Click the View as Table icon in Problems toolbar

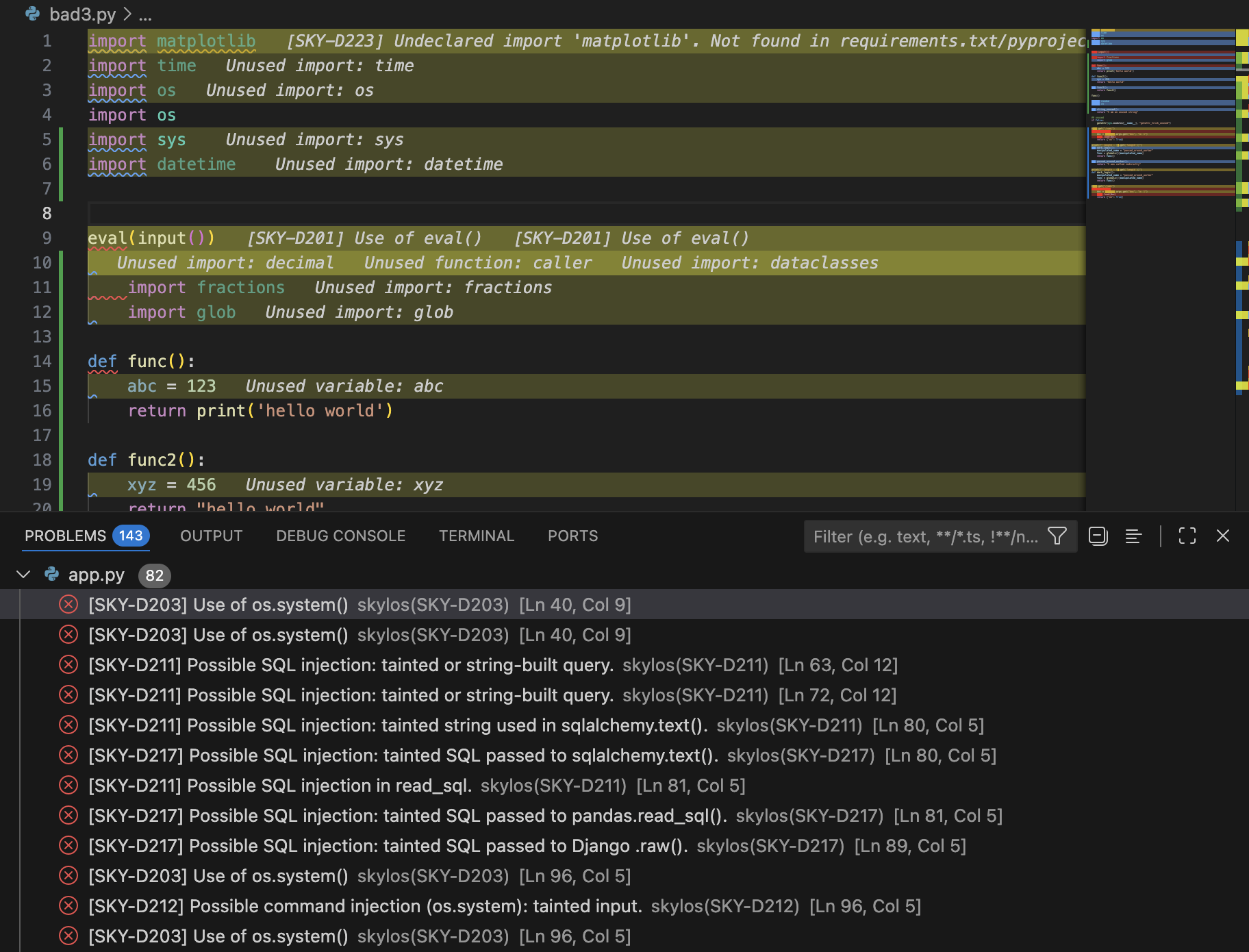click(x=1133, y=536)
